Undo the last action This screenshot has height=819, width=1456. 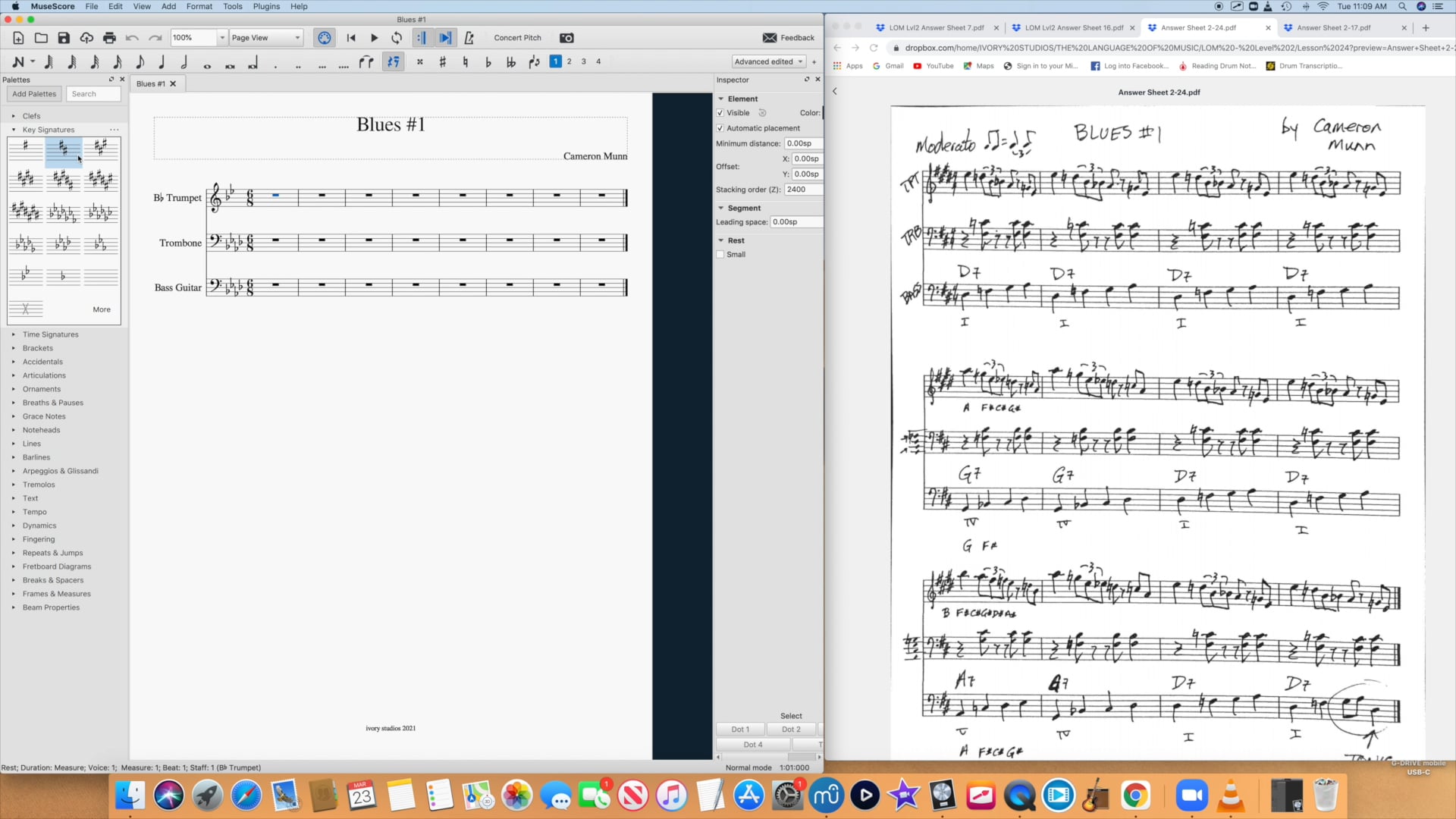132,38
